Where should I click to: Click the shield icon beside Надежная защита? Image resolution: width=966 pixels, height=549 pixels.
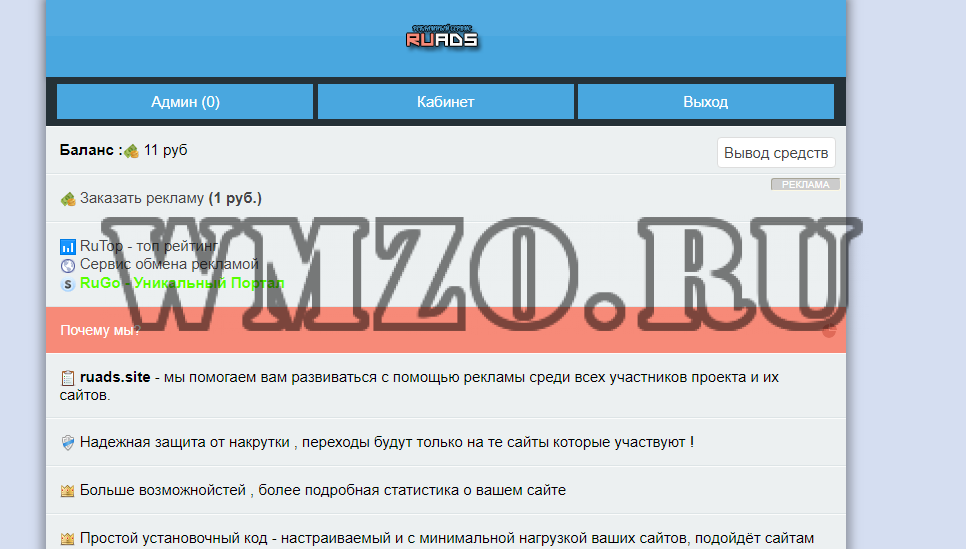click(x=68, y=442)
